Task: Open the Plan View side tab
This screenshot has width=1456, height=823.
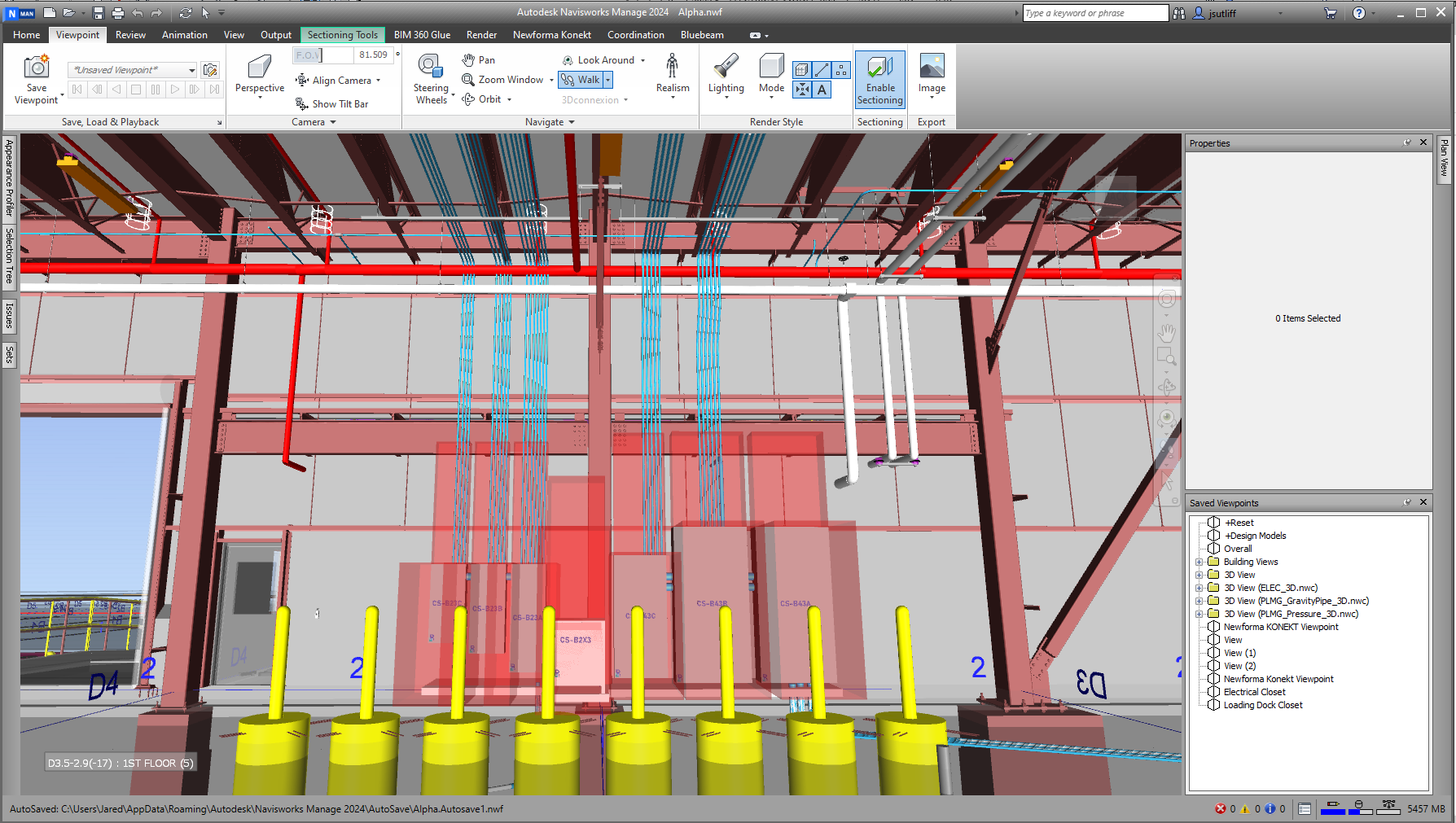Action: tap(1444, 158)
